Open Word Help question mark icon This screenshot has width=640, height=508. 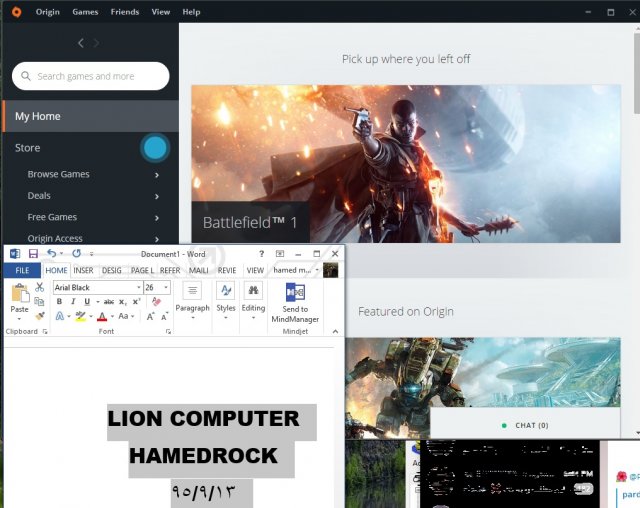click(262, 253)
